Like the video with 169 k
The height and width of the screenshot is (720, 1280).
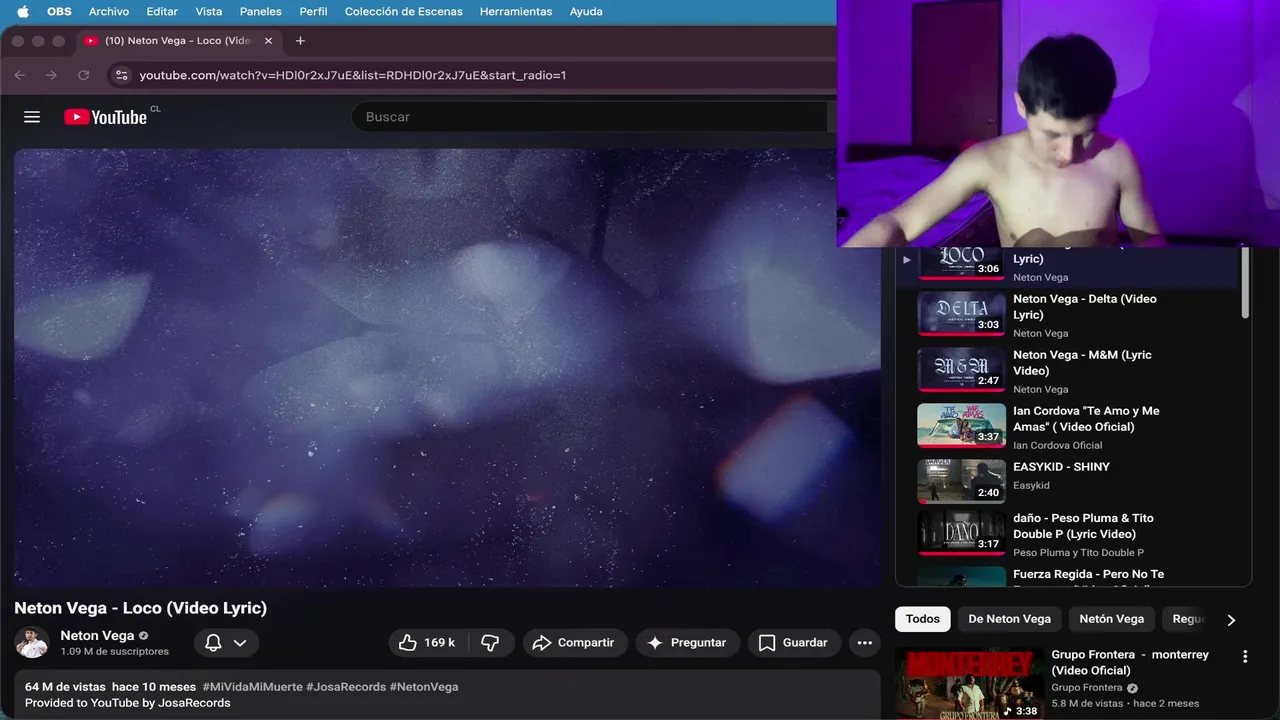428,643
